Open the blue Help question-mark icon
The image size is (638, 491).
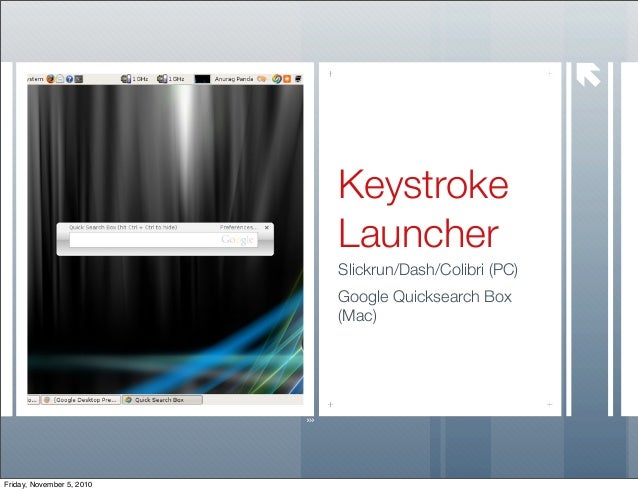pos(70,79)
